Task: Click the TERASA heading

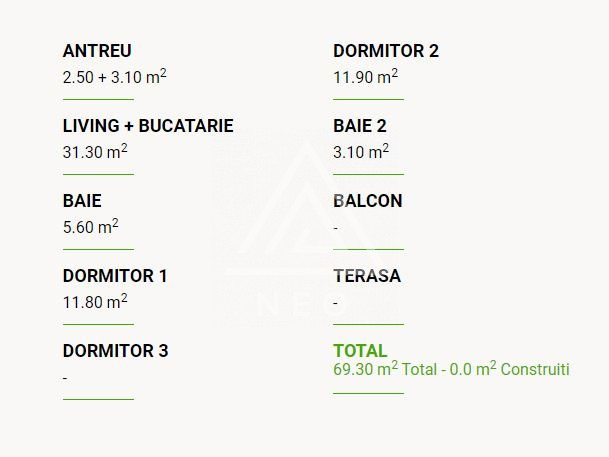Action: pos(367,276)
